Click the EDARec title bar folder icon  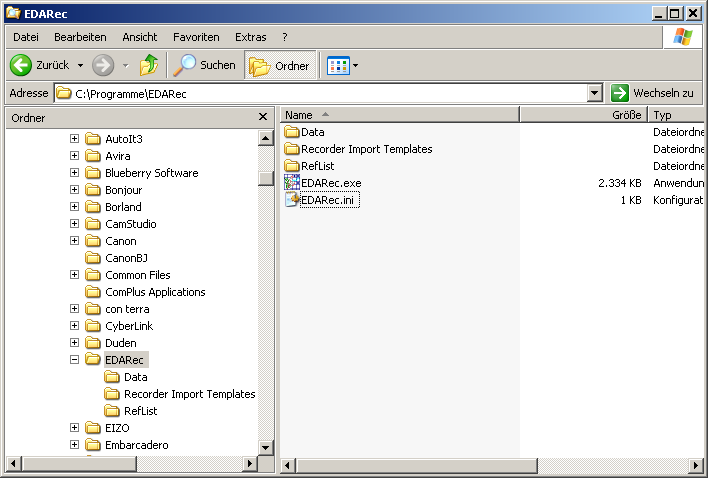(x=13, y=13)
